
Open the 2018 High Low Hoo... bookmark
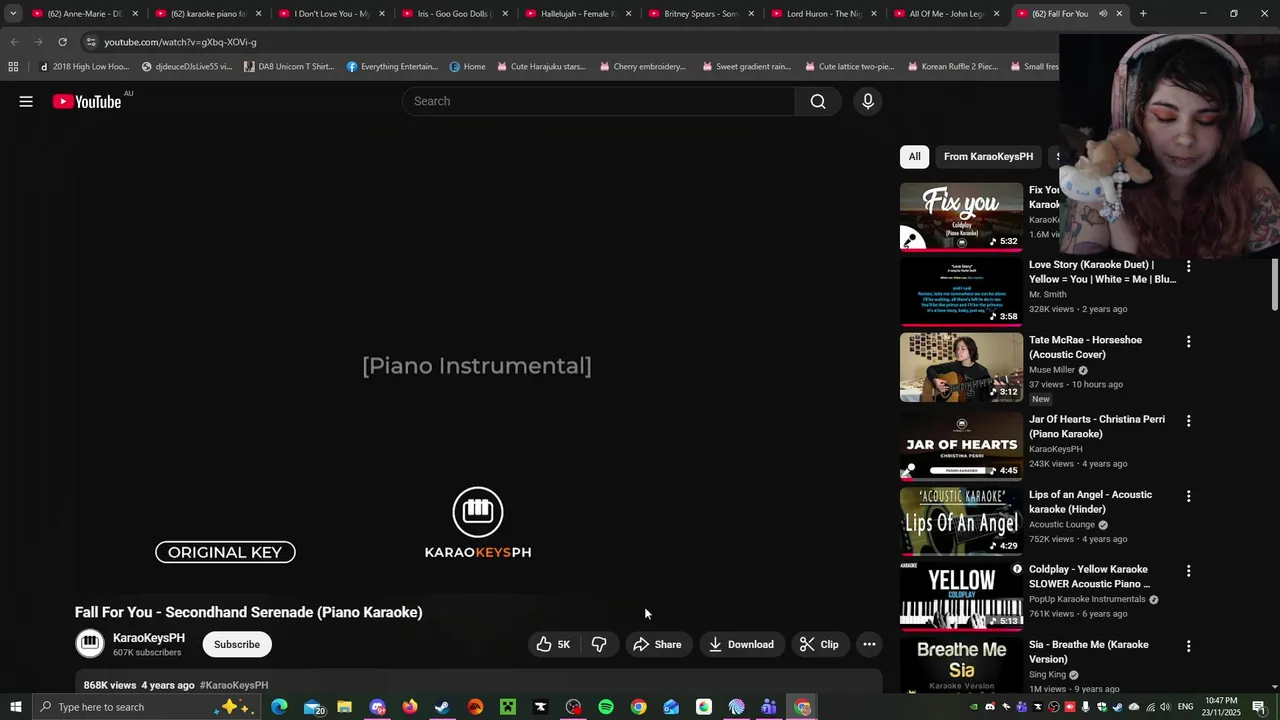tap(84, 67)
